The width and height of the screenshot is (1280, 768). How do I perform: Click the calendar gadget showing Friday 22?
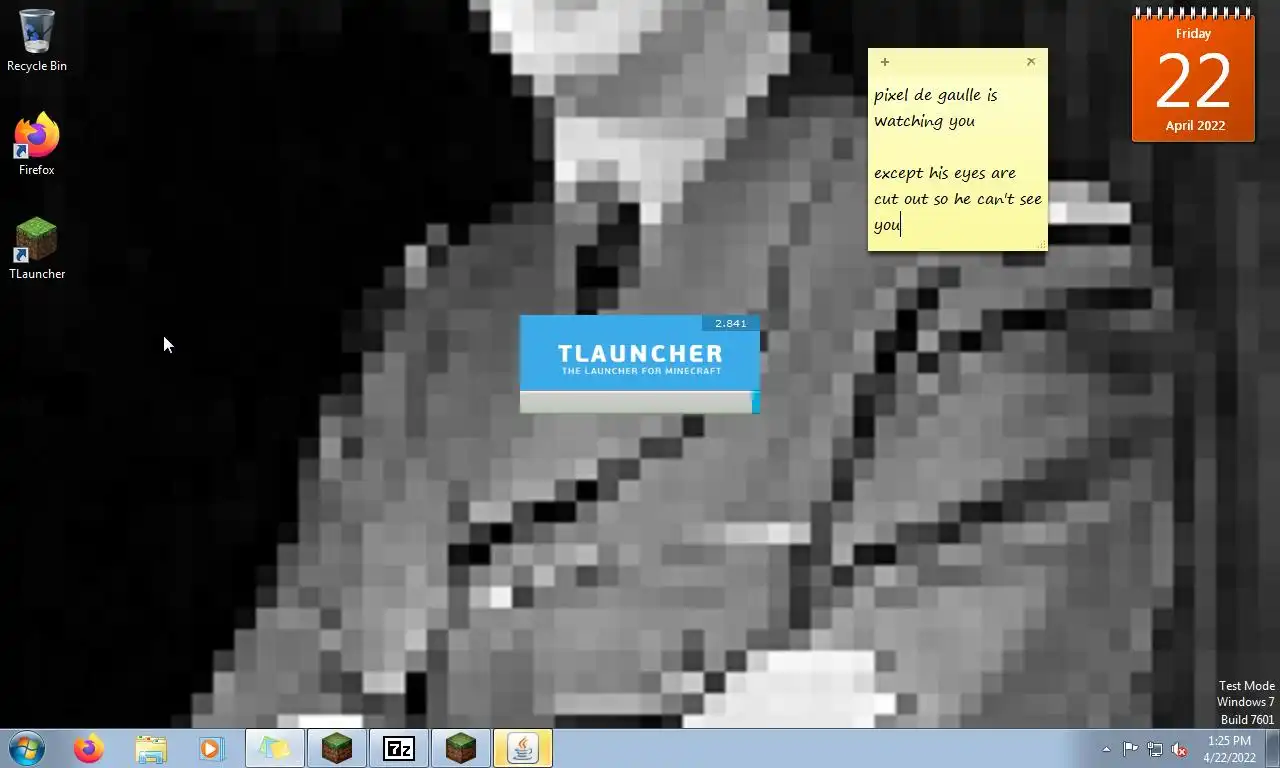pyautogui.click(x=1193, y=78)
